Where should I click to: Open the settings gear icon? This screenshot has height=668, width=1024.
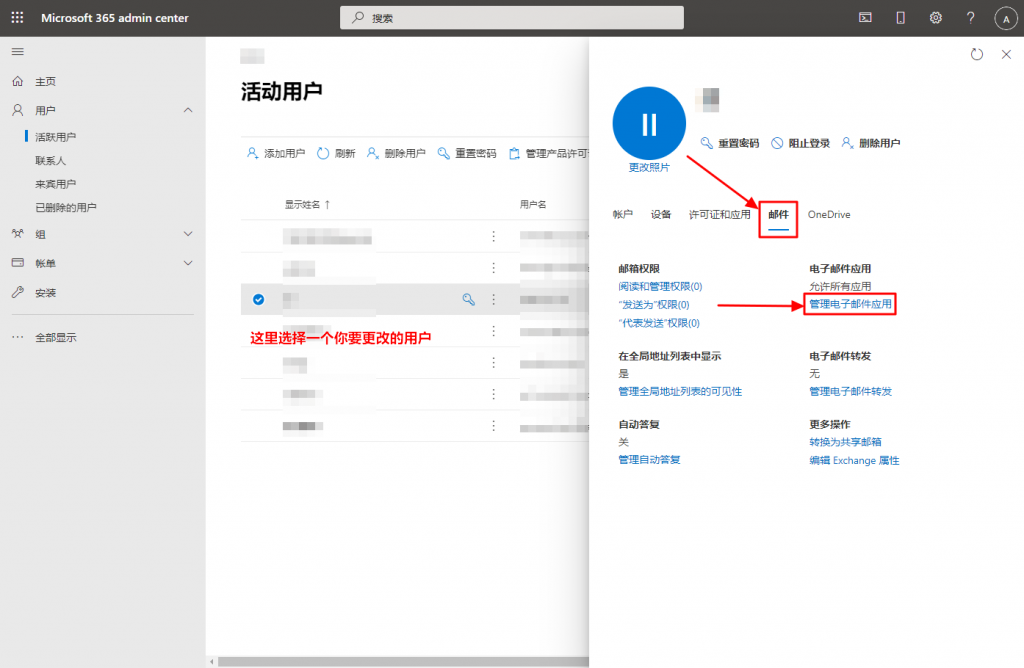pos(935,16)
